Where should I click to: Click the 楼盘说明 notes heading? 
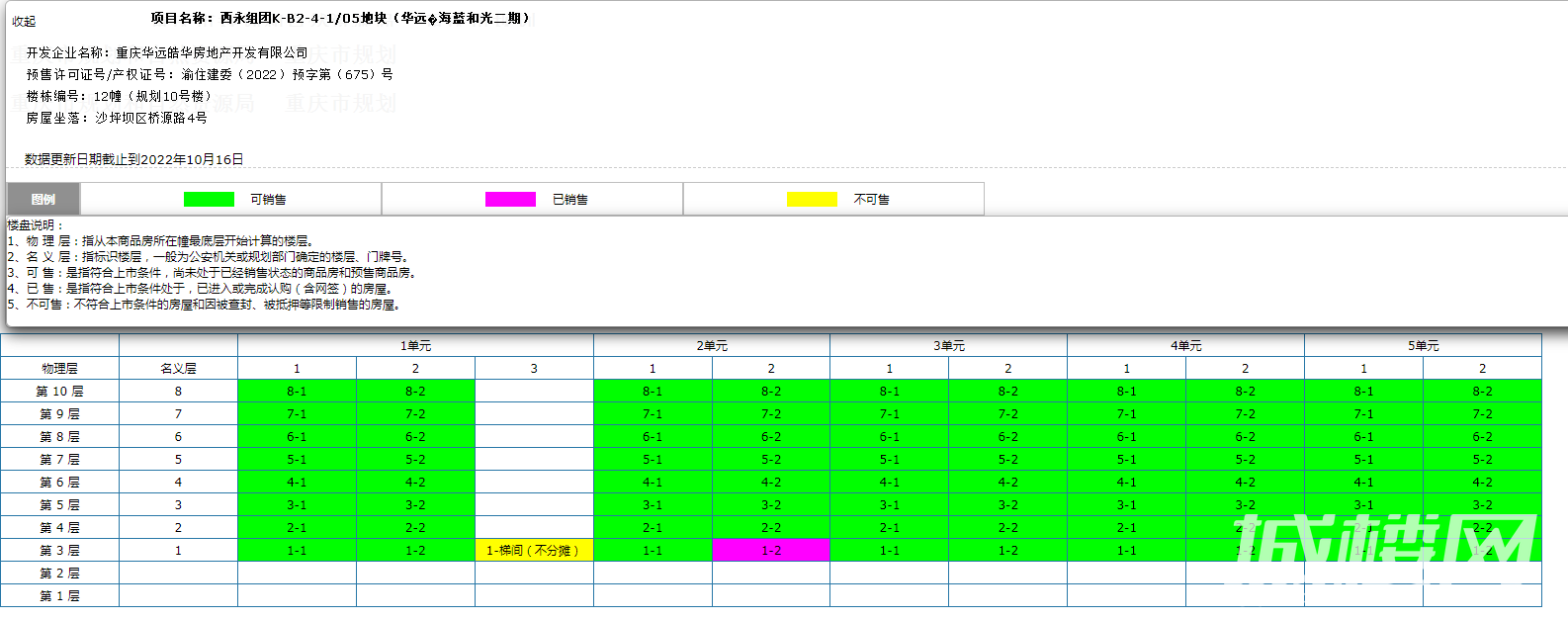[36, 225]
